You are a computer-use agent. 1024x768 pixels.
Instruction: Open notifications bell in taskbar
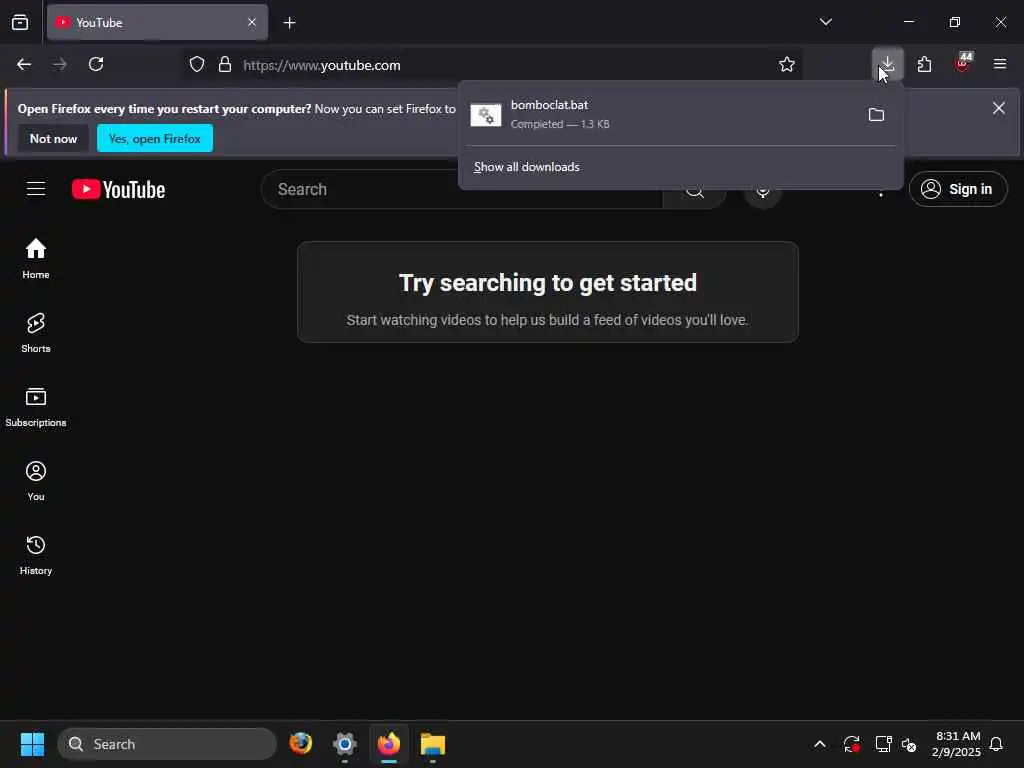coord(996,744)
